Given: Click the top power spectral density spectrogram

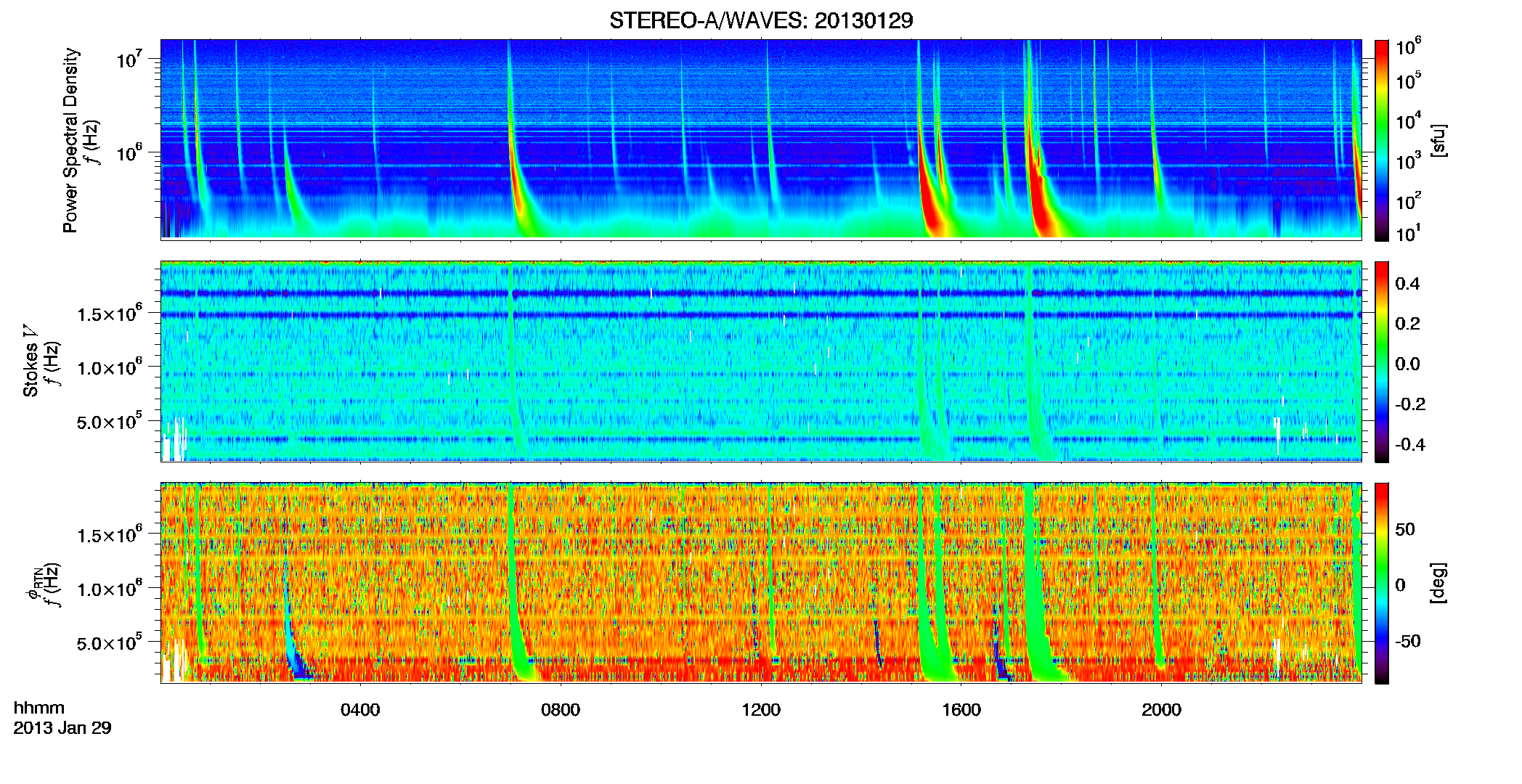Looking at the screenshot, I should coord(761,139).
